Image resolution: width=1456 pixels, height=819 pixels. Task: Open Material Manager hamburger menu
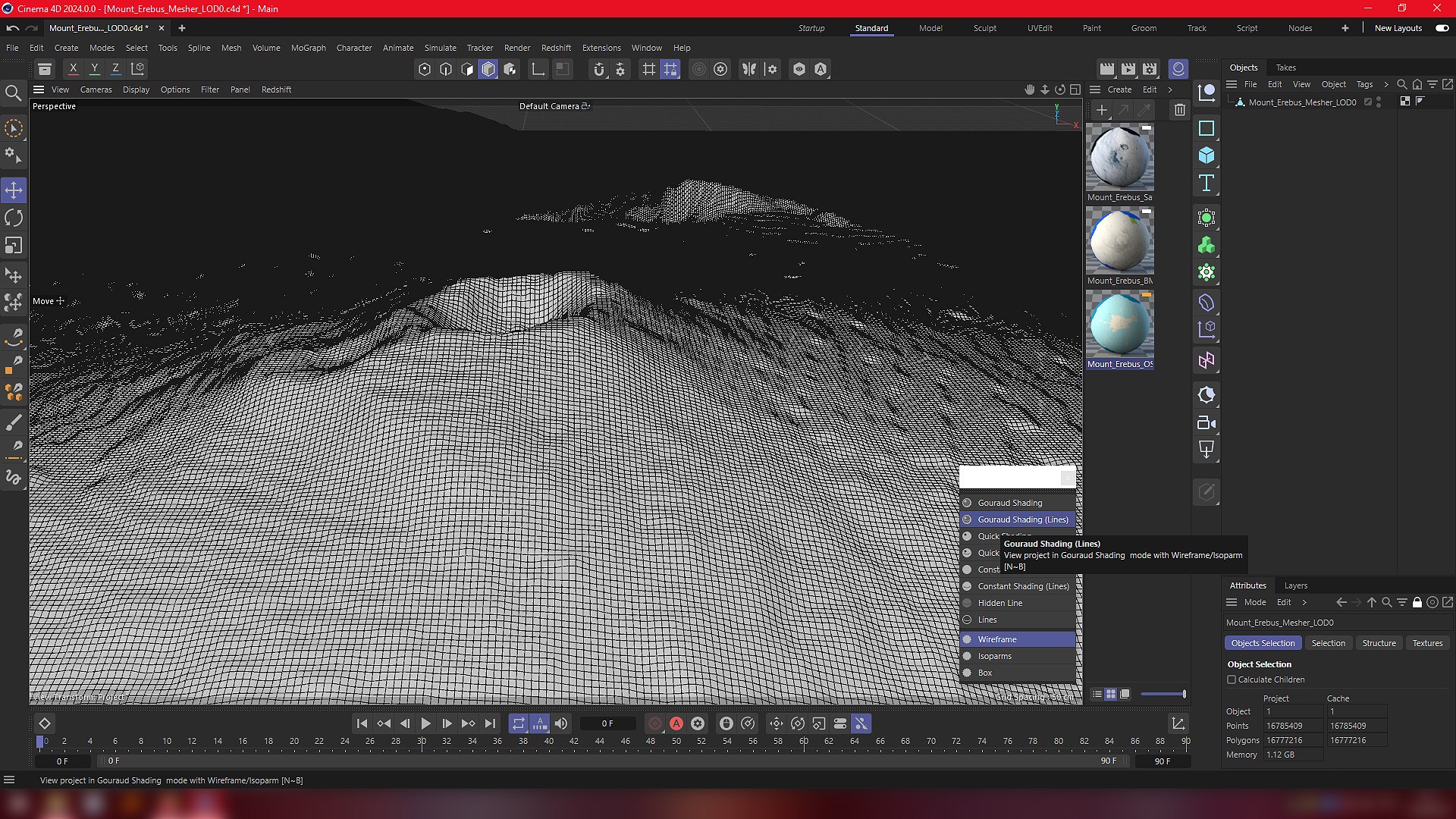1095,89
